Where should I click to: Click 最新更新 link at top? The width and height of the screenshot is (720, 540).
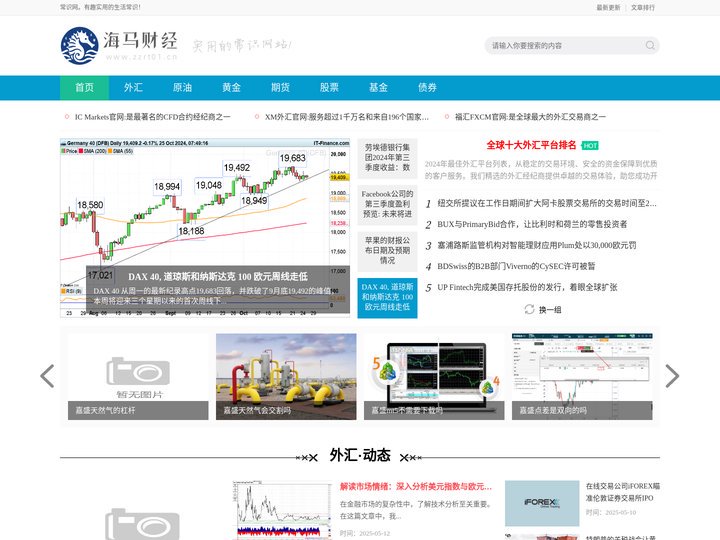click(608, 7)
